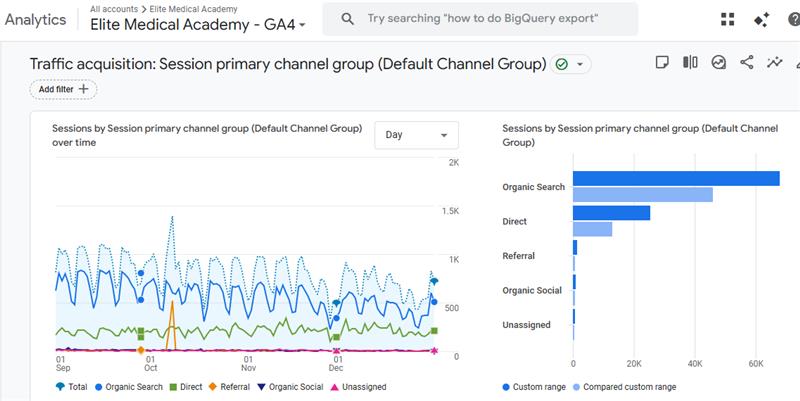Toggle the Direct series in legend
Viewport: 800px width, 401px height.
click(x=188, y=387)
